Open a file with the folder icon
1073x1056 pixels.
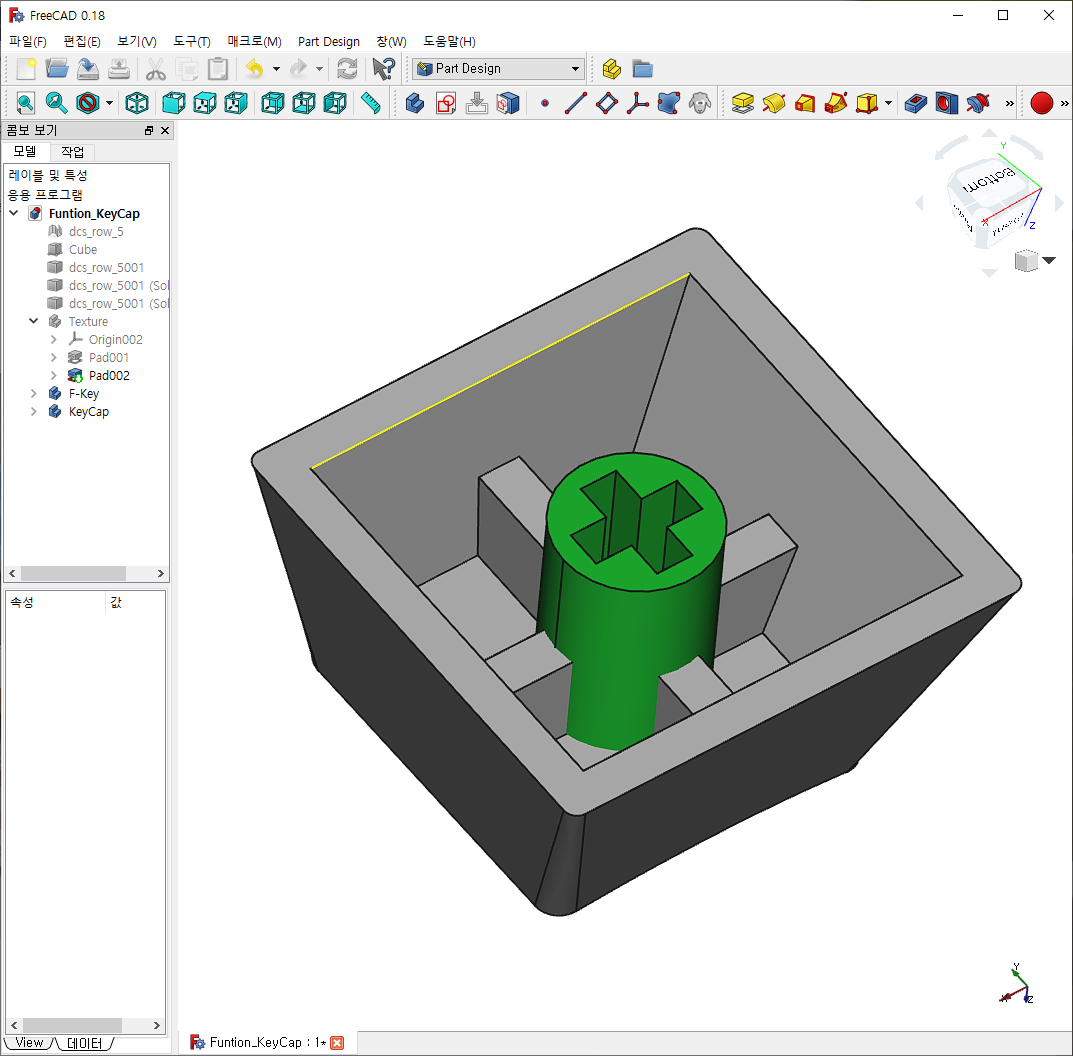pos(57,69)
